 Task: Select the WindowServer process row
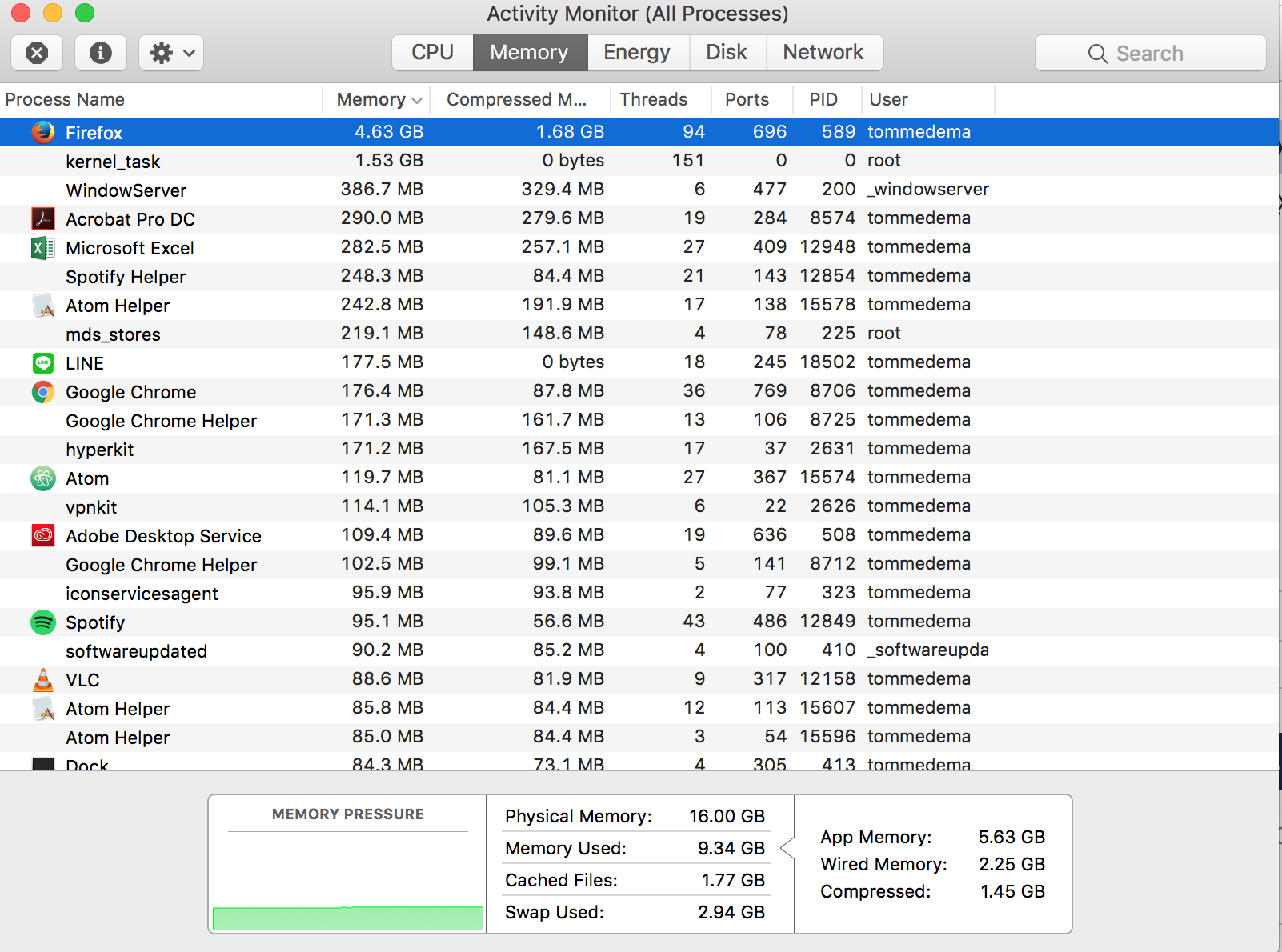(639, 190)
